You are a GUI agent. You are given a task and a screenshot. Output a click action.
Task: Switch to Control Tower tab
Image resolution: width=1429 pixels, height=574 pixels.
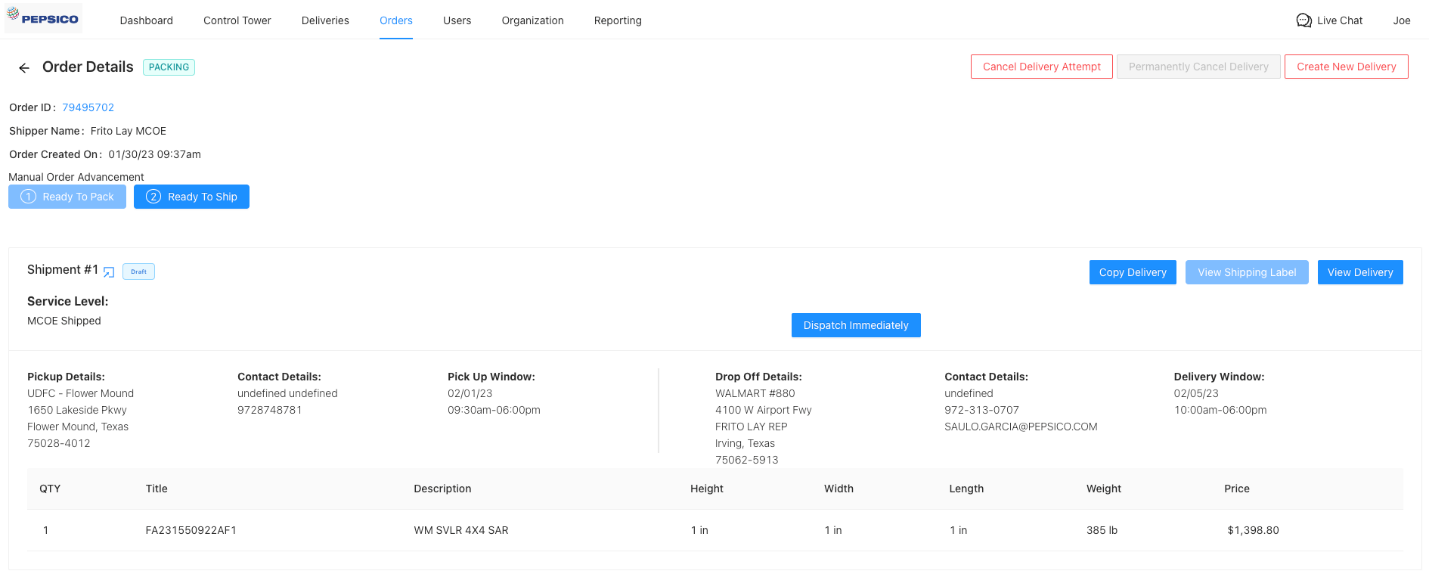click(x=237, y=20)
